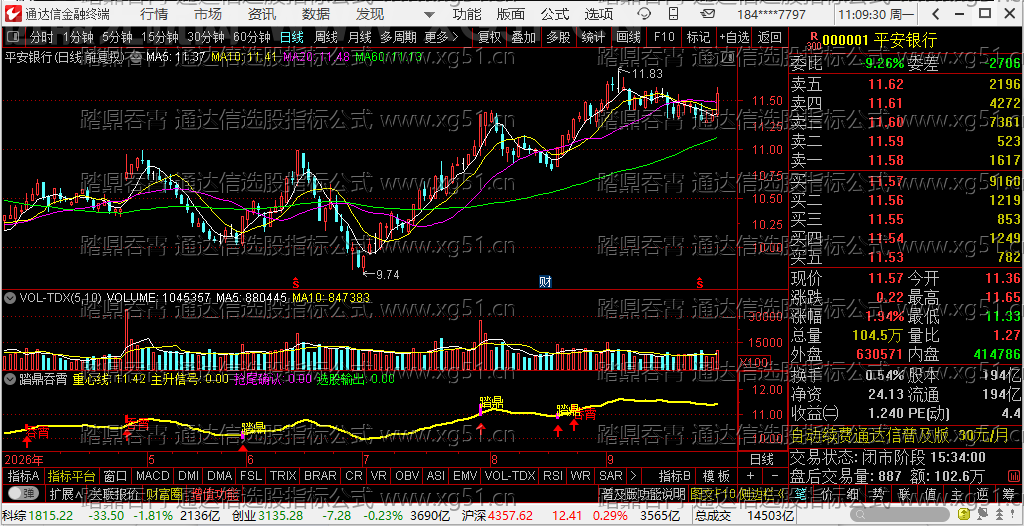Click the 财 marker on the price chart
Image resolution: width=1024 pixels, height=526 pixels.
(x=545, y=282)
